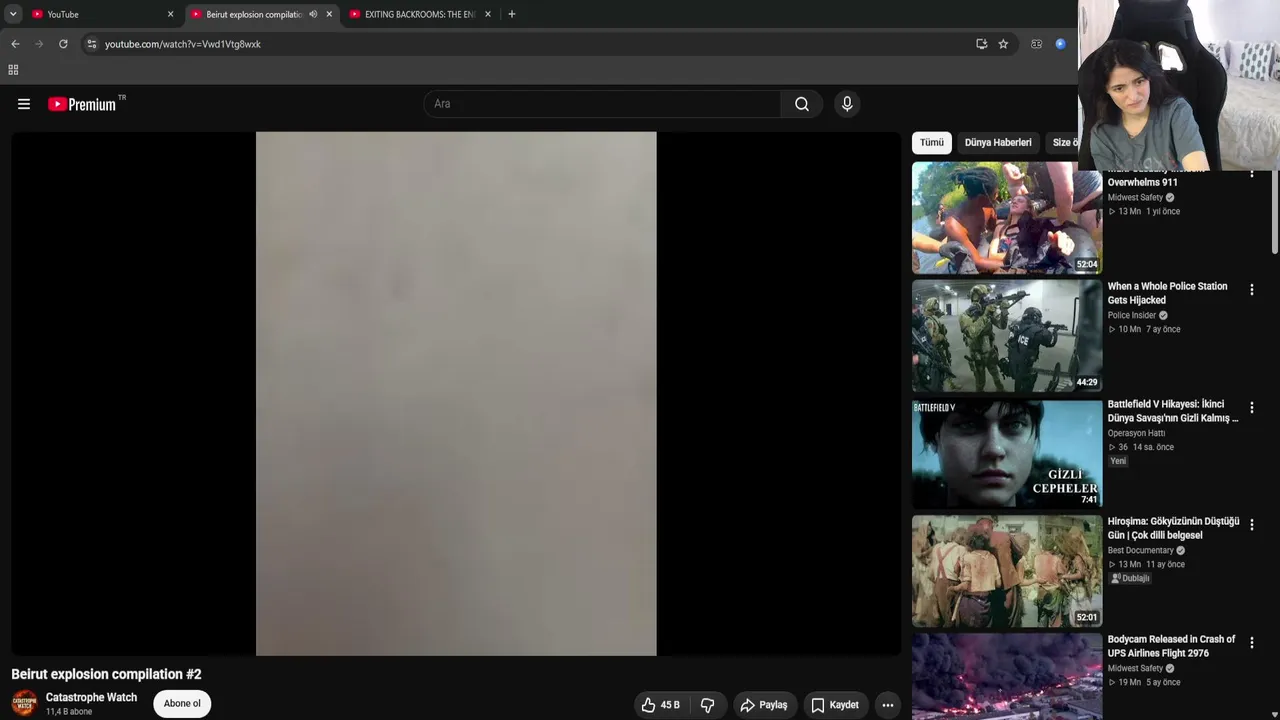
Task: Go forward in browser history
Action: pos(39,44)
